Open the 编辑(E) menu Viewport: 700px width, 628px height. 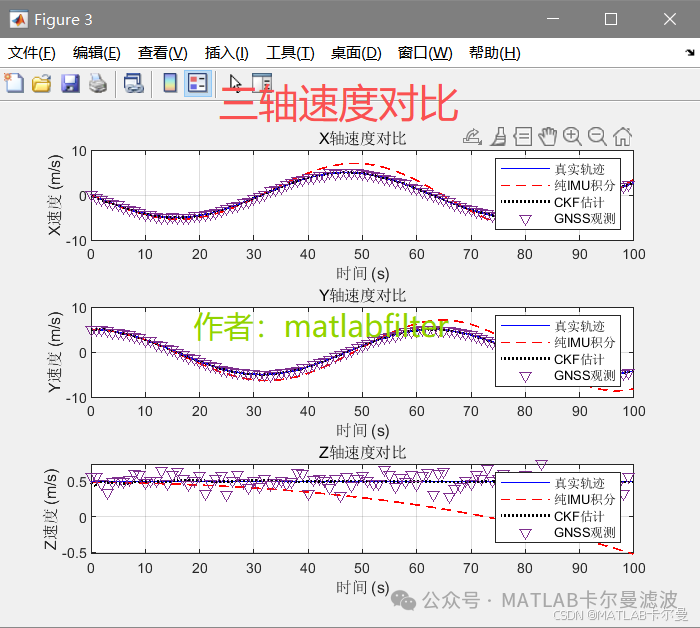tap(96, 53)
